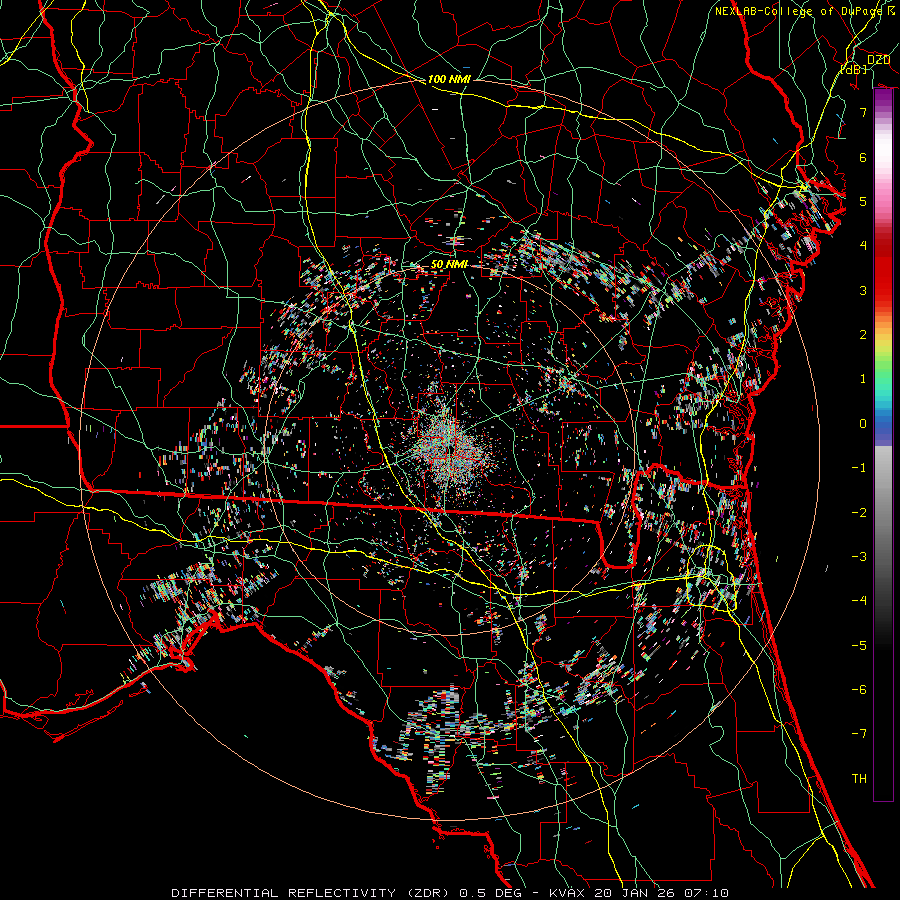This screenshot has width=900, height=900.
Task: Select the gray band near -2 dB
Action: click(883, 510)
